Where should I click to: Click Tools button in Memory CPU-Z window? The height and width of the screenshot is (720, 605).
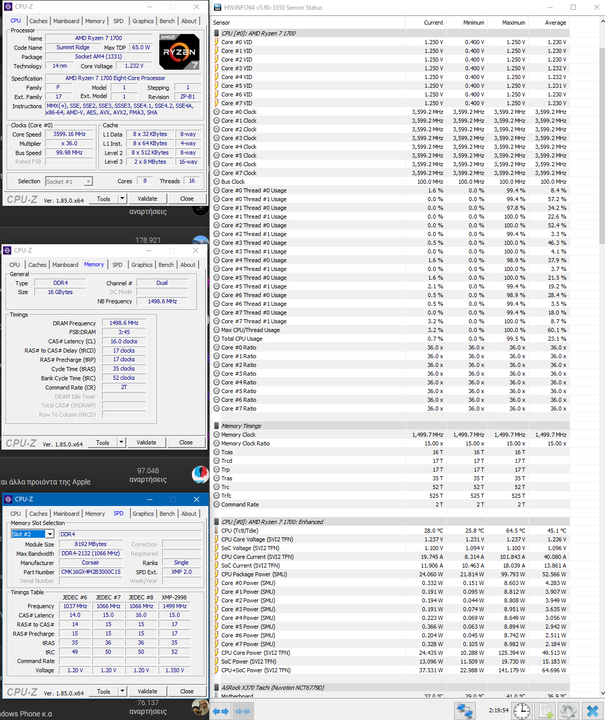point(102,443)
